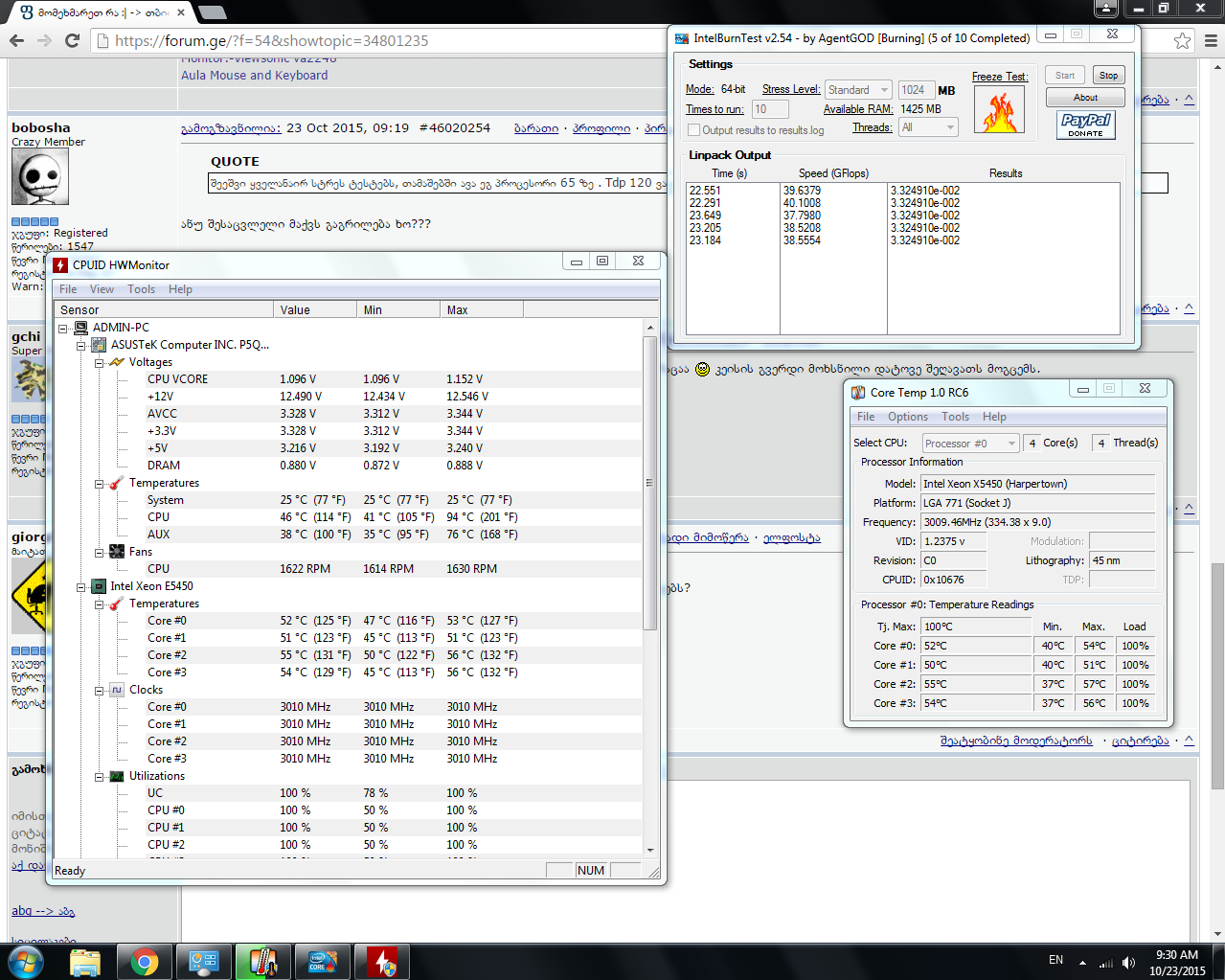Open the Options menu in Core Temp
This screenshot has width=1225, height=980.
[x=907, y=417]
